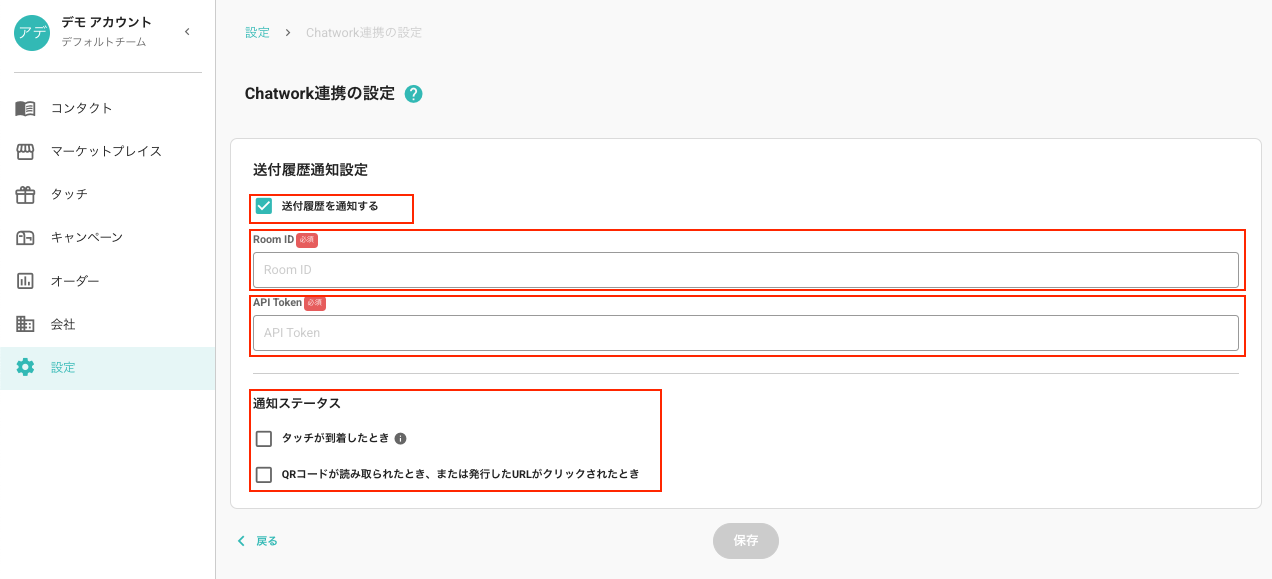Show info icon beside タッチが到着したとき
The width and height of the screenshot is (1272, 579).
[x=401, y=439]
